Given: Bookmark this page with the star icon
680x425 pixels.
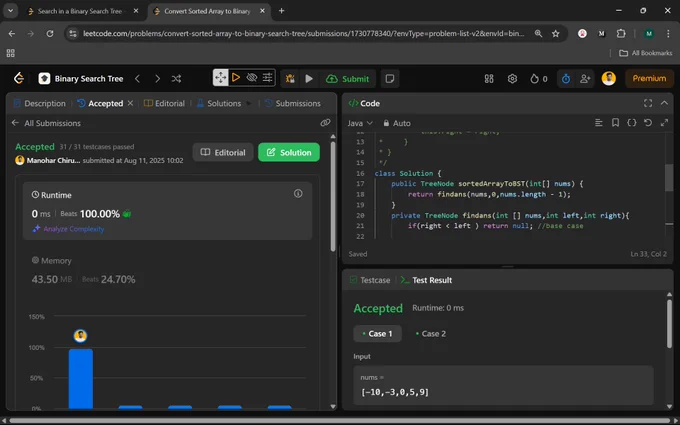Looking at the screenshot, I should pyautogui.click(x=556, y=33).
